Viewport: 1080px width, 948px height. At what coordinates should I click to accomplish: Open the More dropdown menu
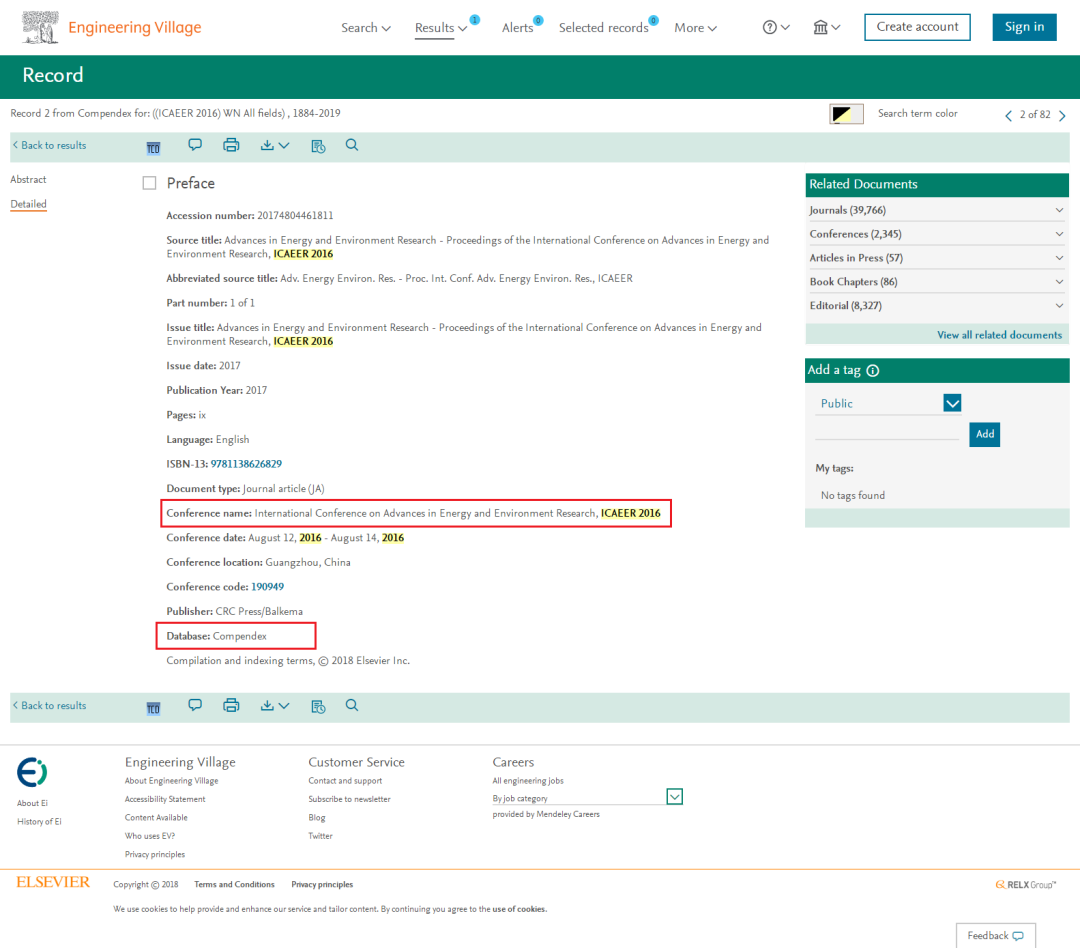point(696,28)
